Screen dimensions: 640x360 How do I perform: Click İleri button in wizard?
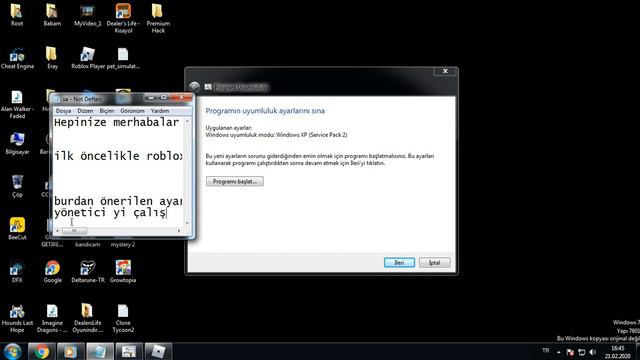pyautogui.click(x=399, y=262)
